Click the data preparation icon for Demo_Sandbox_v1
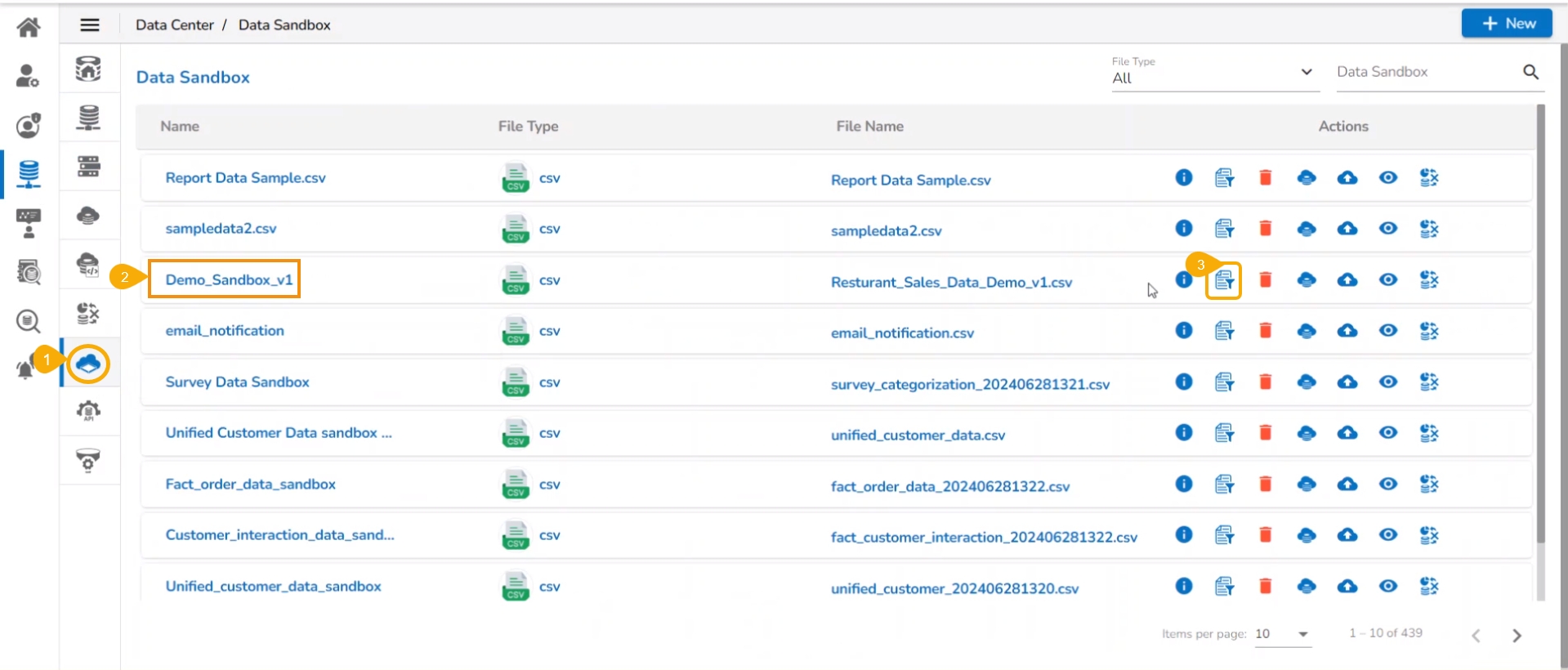1568x670 pixels. [x=1224, y=281]
